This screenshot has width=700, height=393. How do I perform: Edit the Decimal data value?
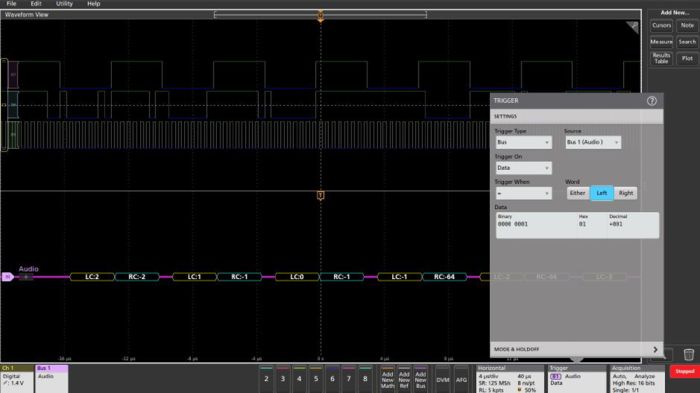coord(616,224)
